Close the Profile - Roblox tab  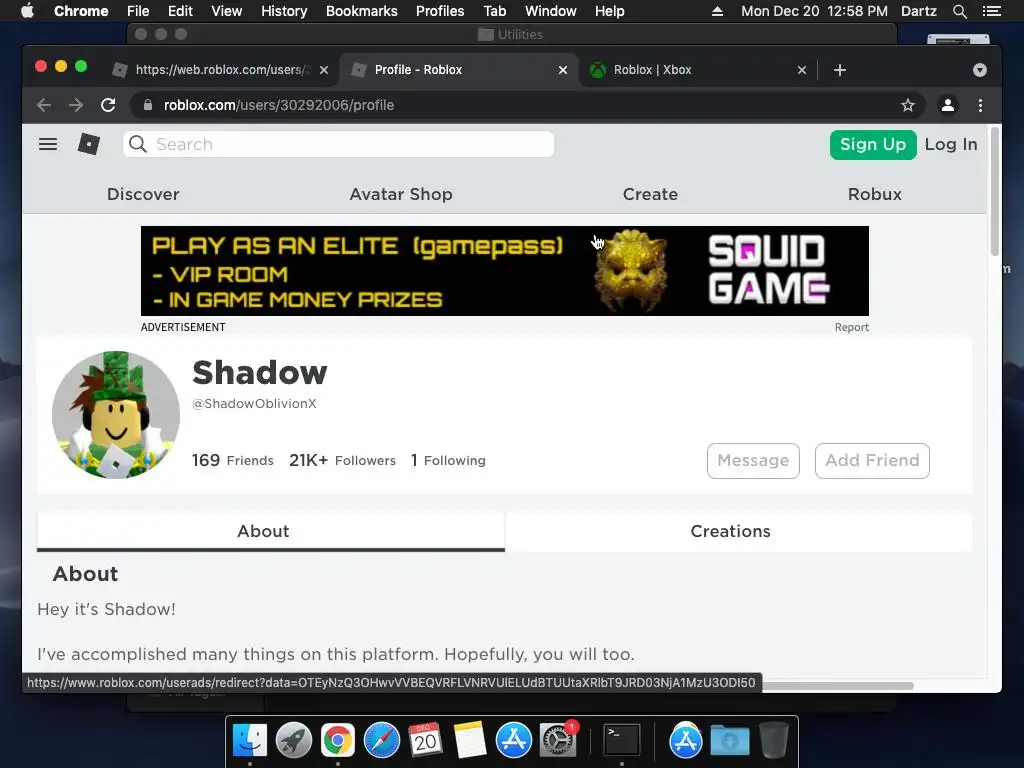pyautogui.click(x=563, y=70)
